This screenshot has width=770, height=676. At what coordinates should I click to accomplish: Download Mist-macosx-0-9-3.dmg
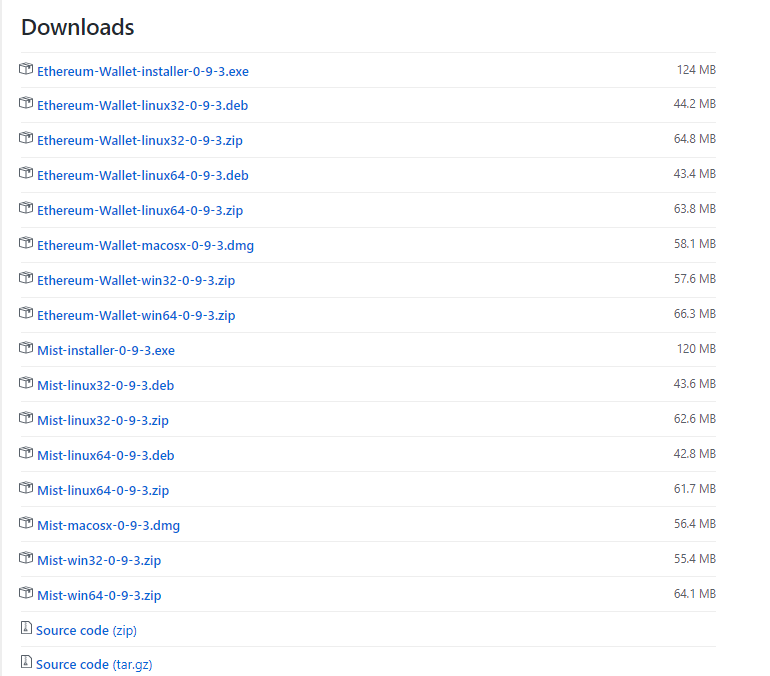click(x=109, y=526)
